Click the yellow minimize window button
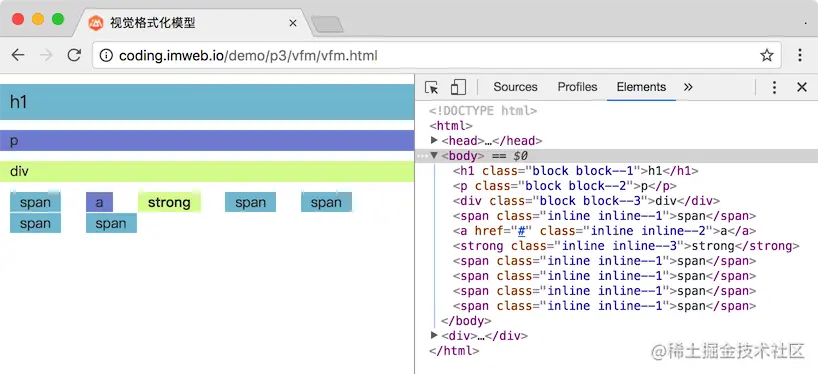Screen dimensions: 818x374 (x=38, y=20)
